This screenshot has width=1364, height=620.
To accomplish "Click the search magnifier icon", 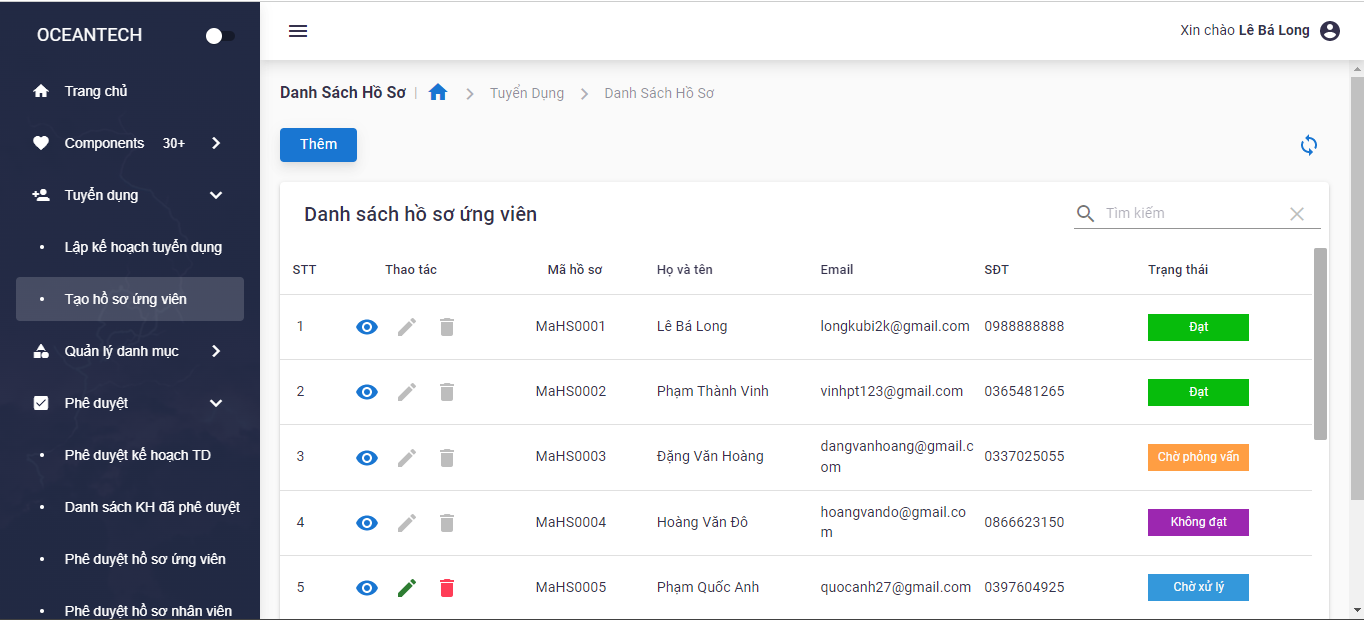I will (1086, 213).
